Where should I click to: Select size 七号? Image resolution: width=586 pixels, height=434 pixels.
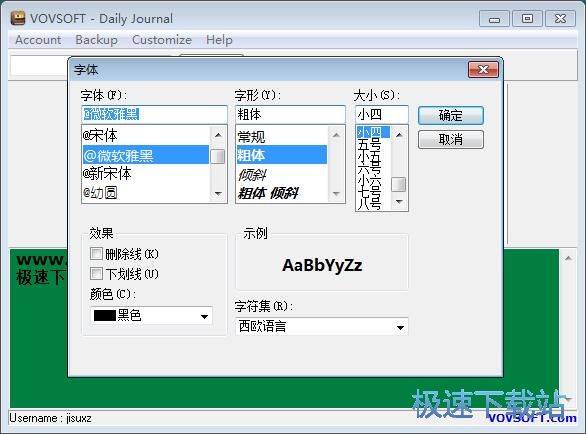[373, 192]
